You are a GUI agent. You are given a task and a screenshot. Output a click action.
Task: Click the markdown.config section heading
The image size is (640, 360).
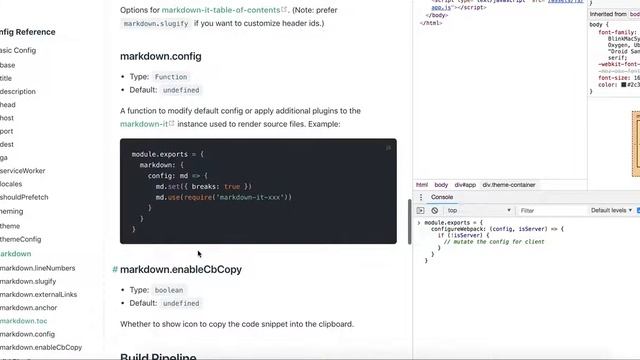tap(161, 56)
